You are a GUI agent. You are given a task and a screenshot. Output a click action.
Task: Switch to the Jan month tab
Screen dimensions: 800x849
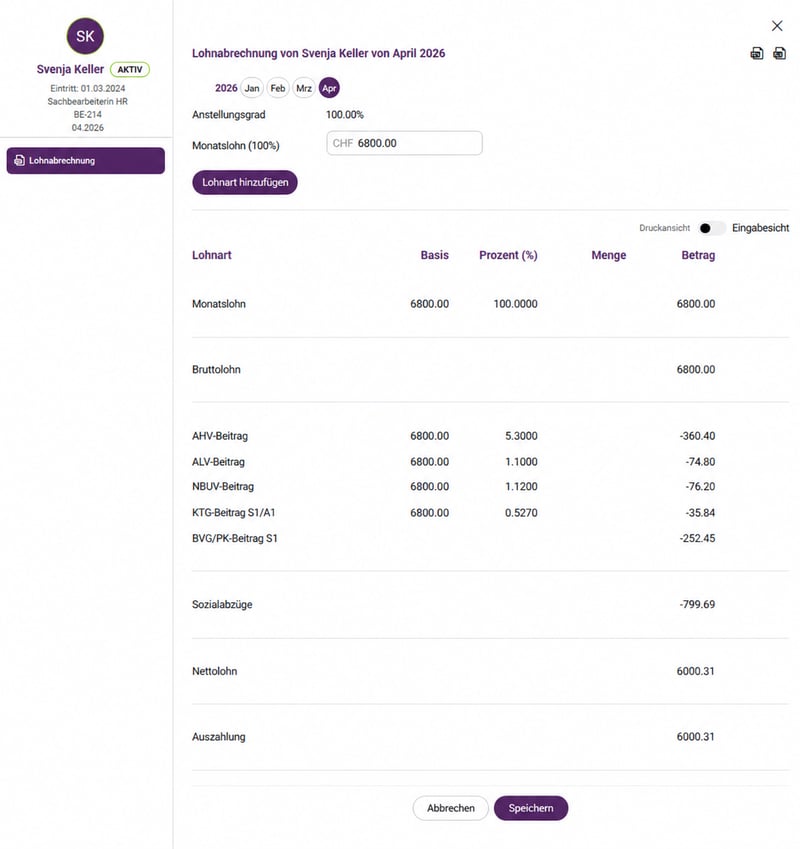tap(252, 88)
